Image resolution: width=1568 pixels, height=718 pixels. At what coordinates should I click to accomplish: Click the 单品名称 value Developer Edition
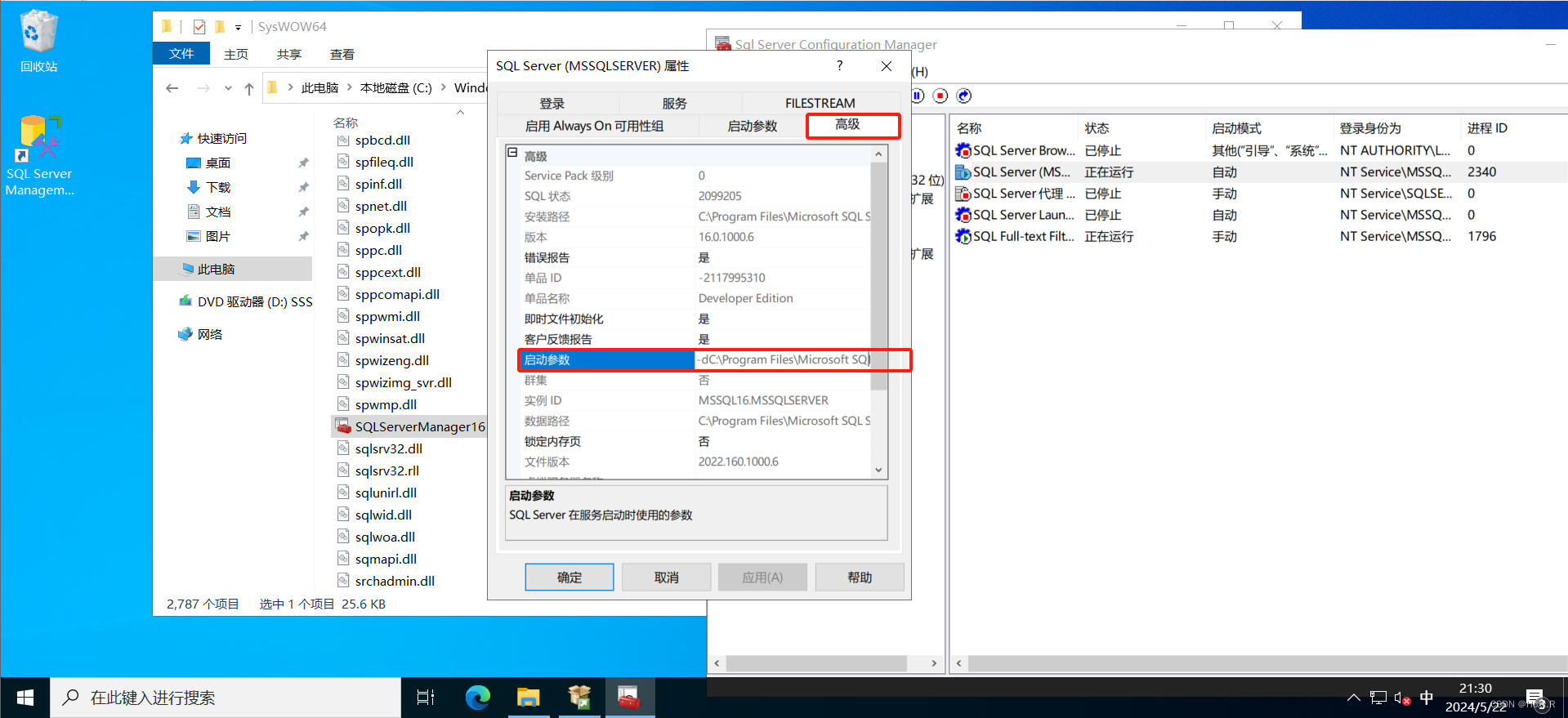point(745,298)
